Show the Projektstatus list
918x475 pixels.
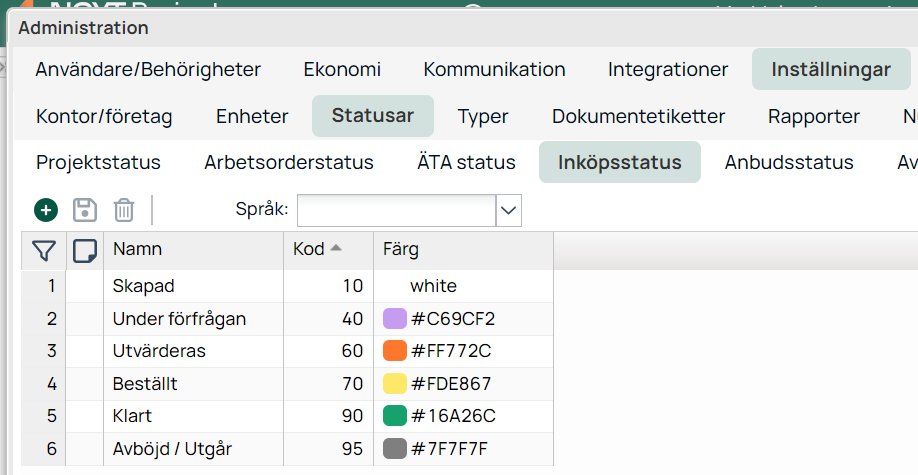click(x=98, y=162)
